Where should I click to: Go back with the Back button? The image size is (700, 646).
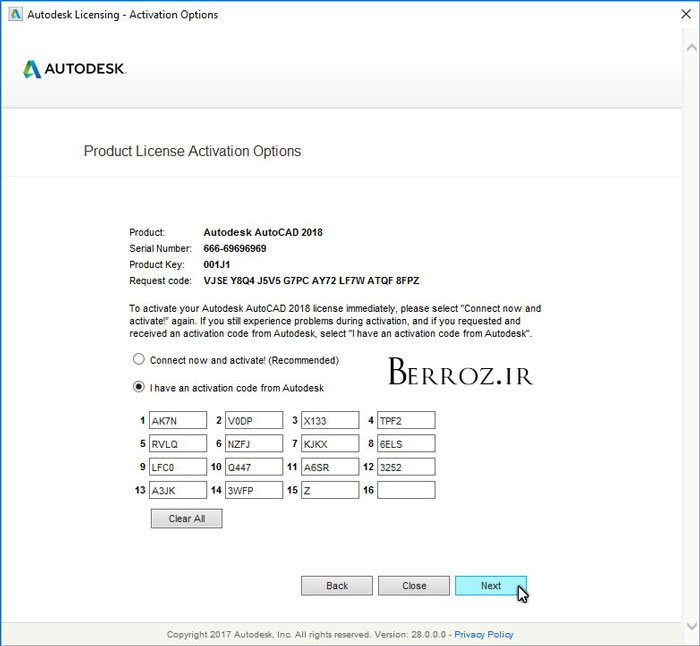(x=337, y=586)
